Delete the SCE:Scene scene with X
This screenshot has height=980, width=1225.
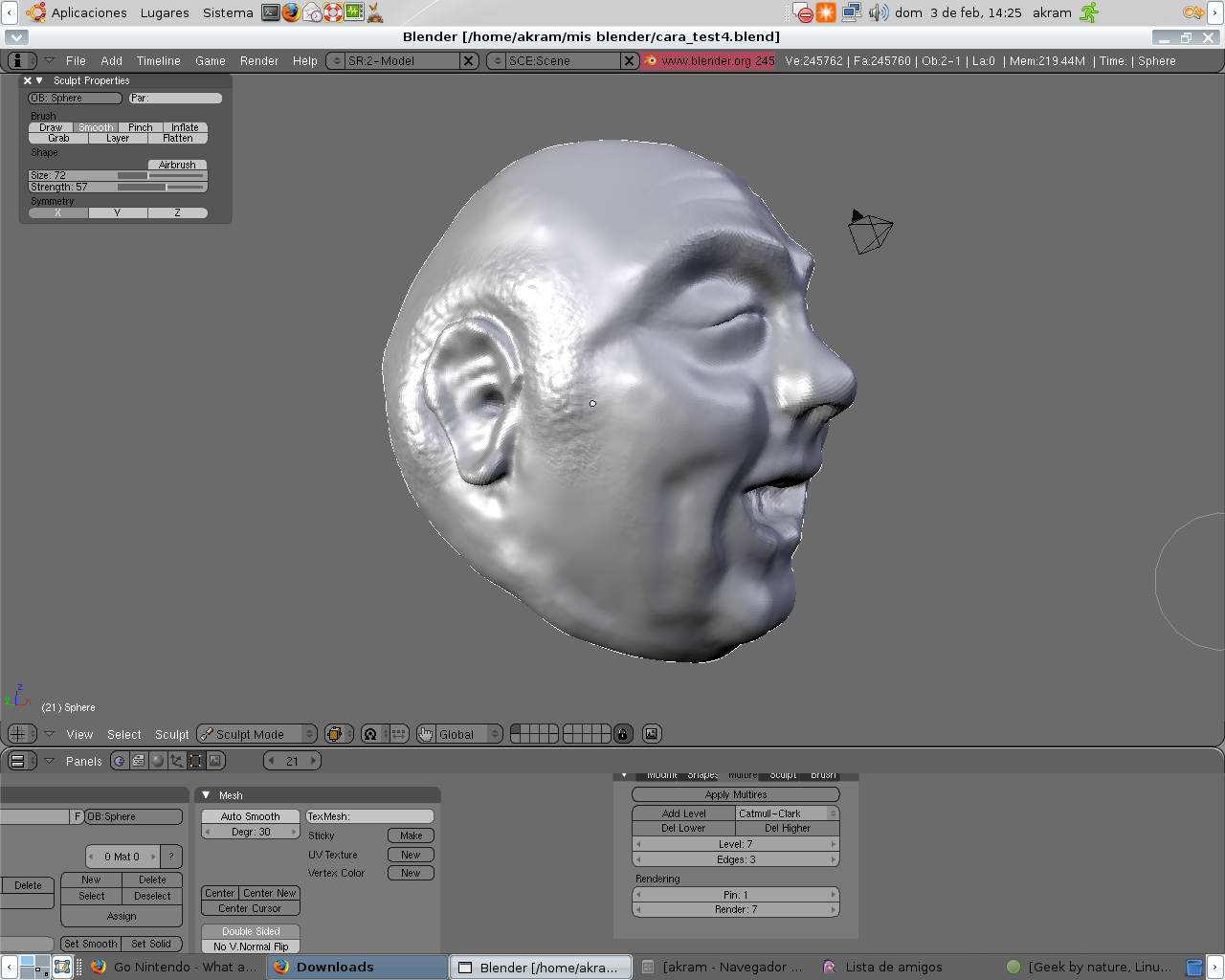pos(629,60)
